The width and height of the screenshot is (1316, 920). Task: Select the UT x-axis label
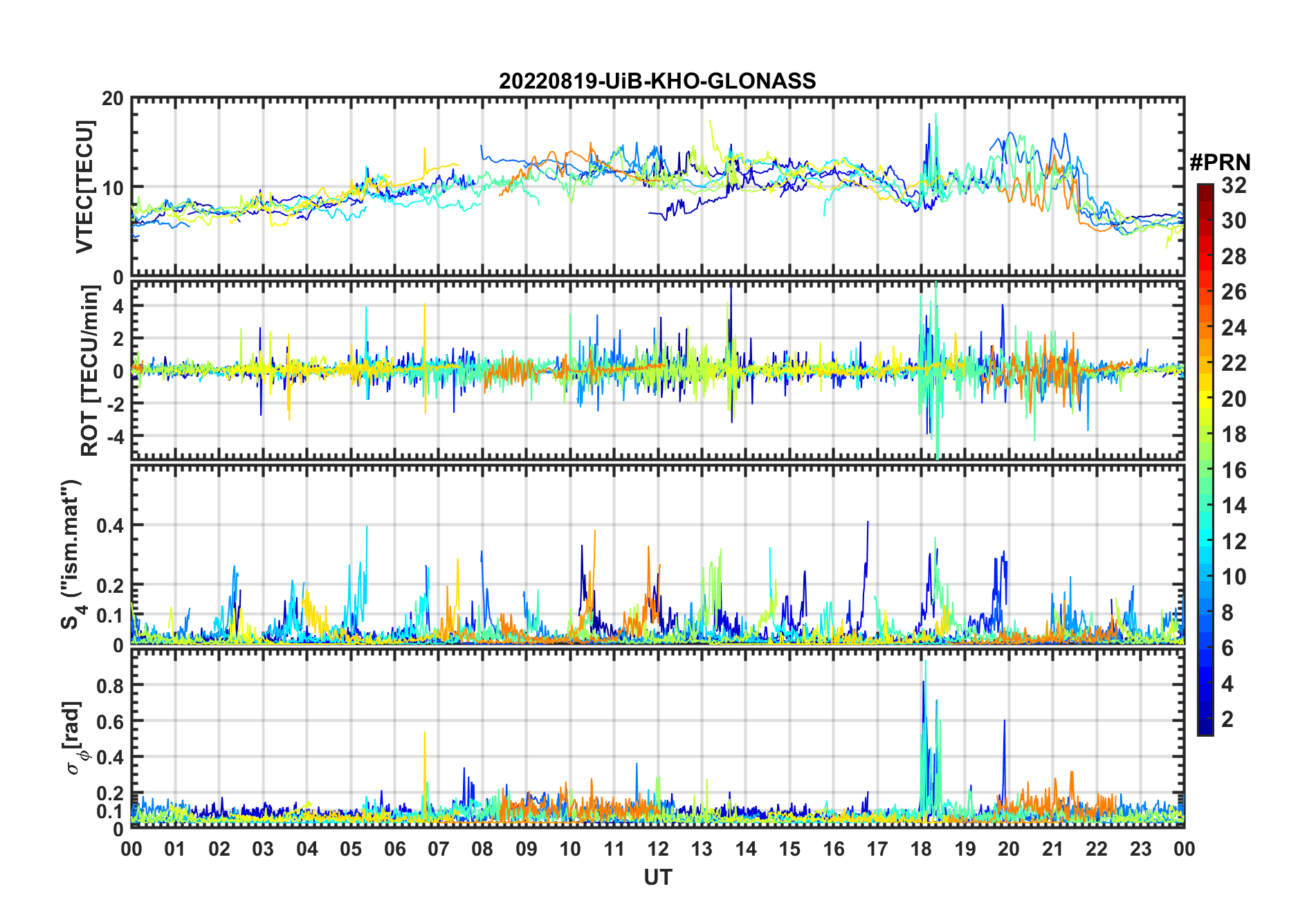(658, 877)
